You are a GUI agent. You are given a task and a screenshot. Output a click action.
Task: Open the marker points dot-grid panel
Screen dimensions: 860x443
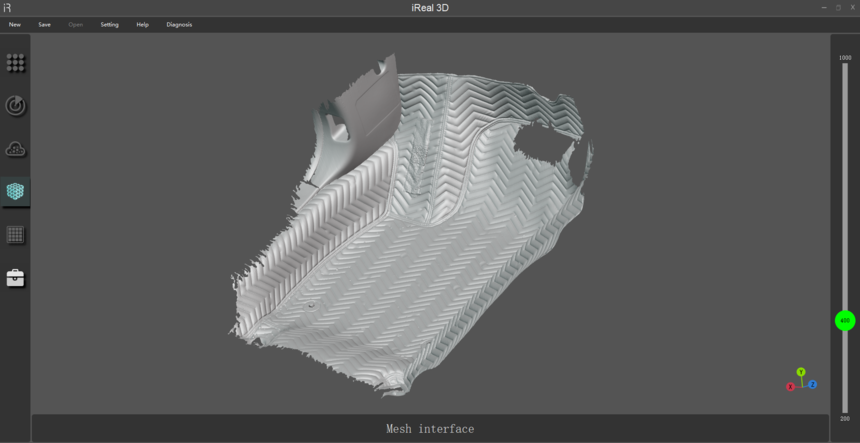tap(15, 62)
